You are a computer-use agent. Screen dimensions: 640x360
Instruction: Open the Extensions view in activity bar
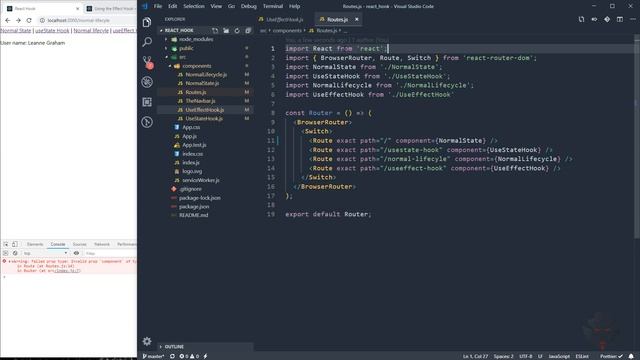pyautogui.click(x=147, y=102)
